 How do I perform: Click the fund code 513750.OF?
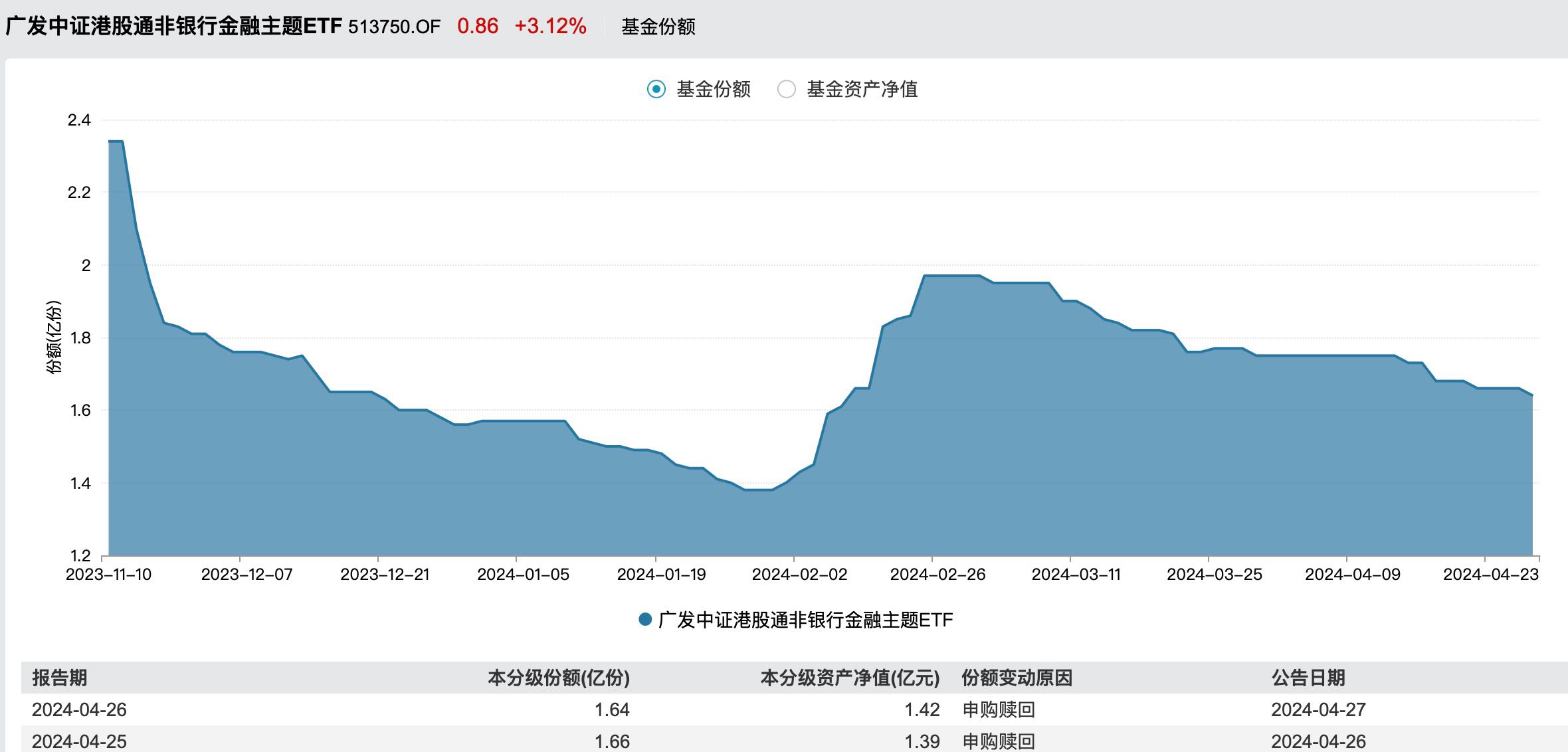395,27
